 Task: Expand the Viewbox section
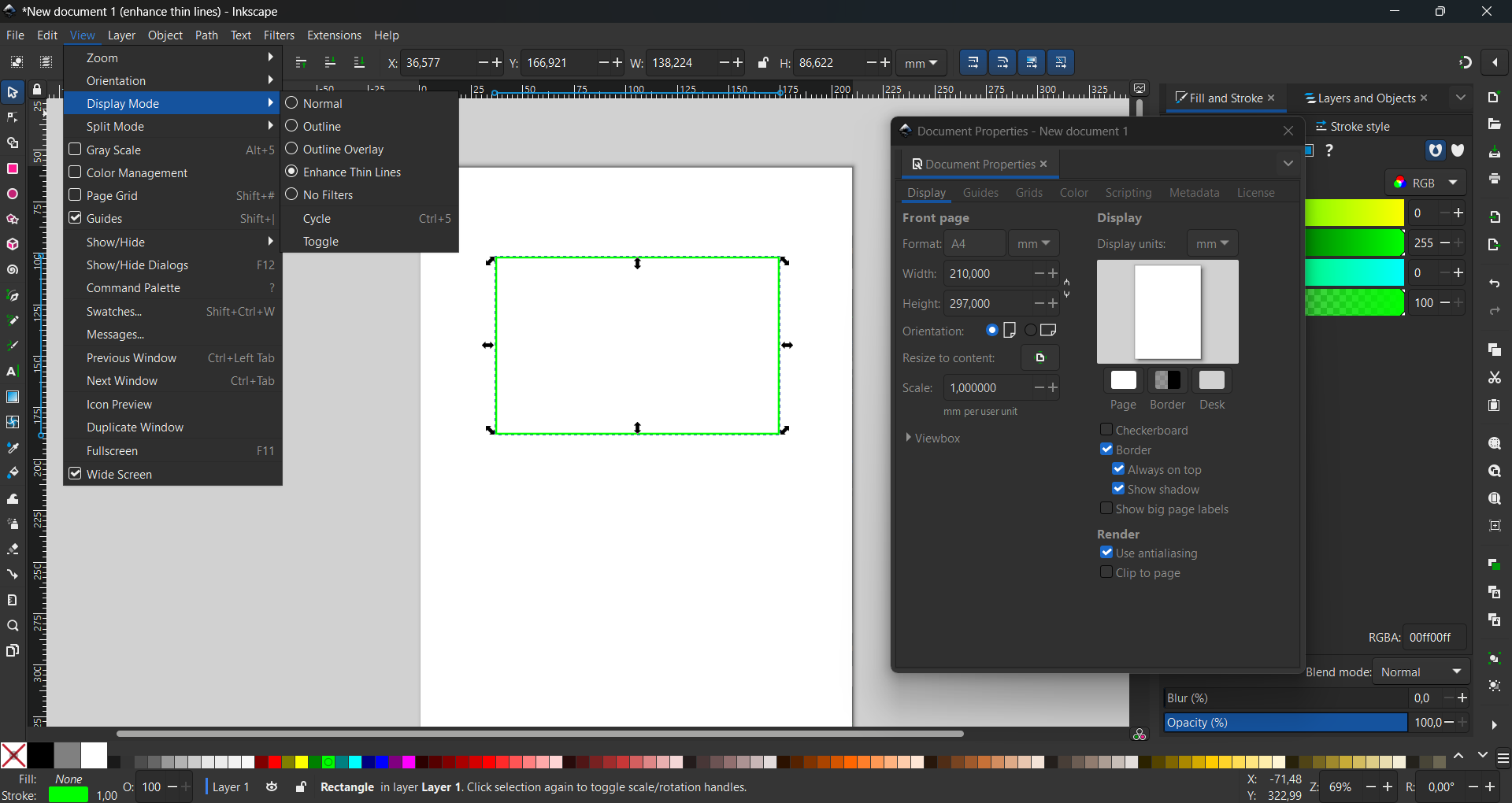click(x=933, y=439)
